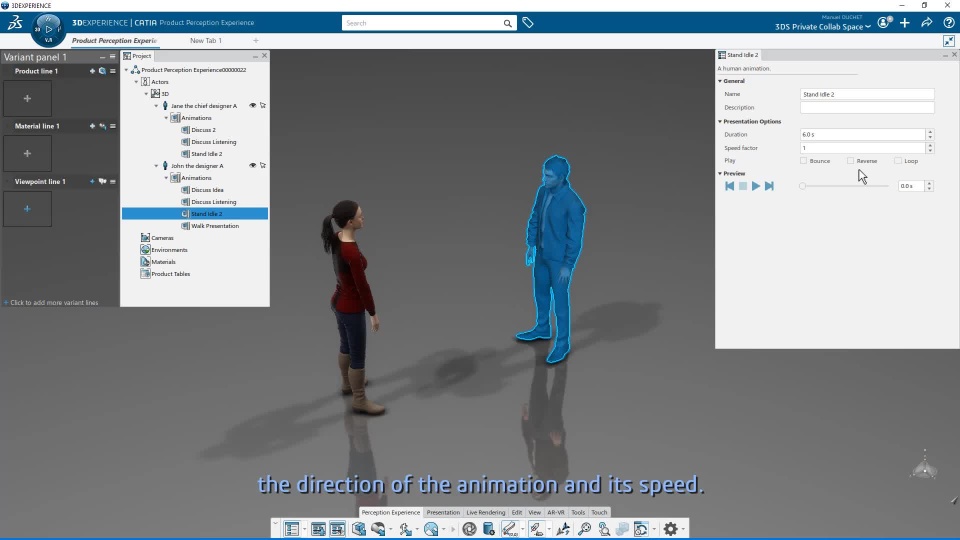
Task: Collapse the Actors tree node
Action: pos(137,81)
